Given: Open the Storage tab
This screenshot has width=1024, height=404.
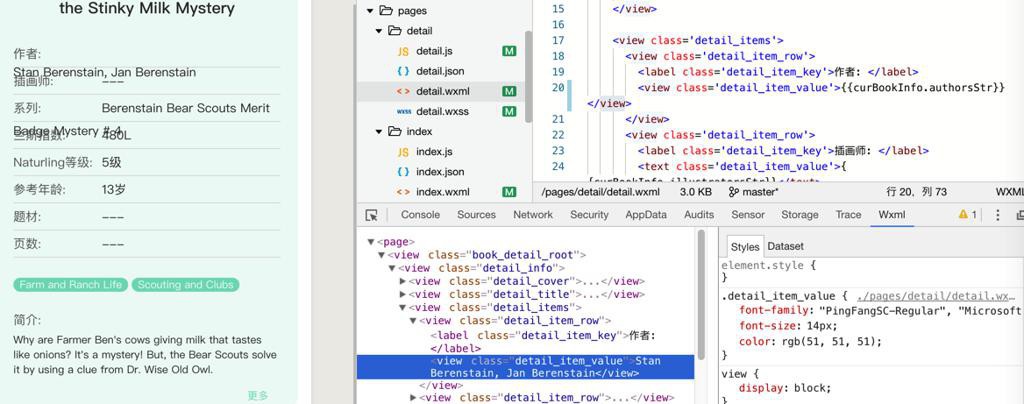Looking at the screenshot, I should coord(800,215).
